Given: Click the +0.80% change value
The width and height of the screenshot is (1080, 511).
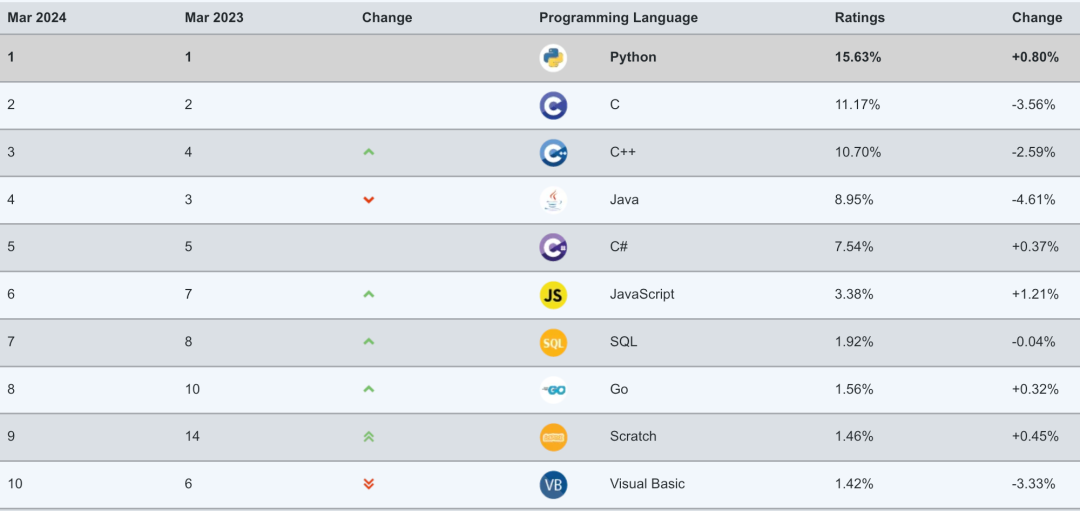Looking at the screenshot, I should (x=1035, y=57).
